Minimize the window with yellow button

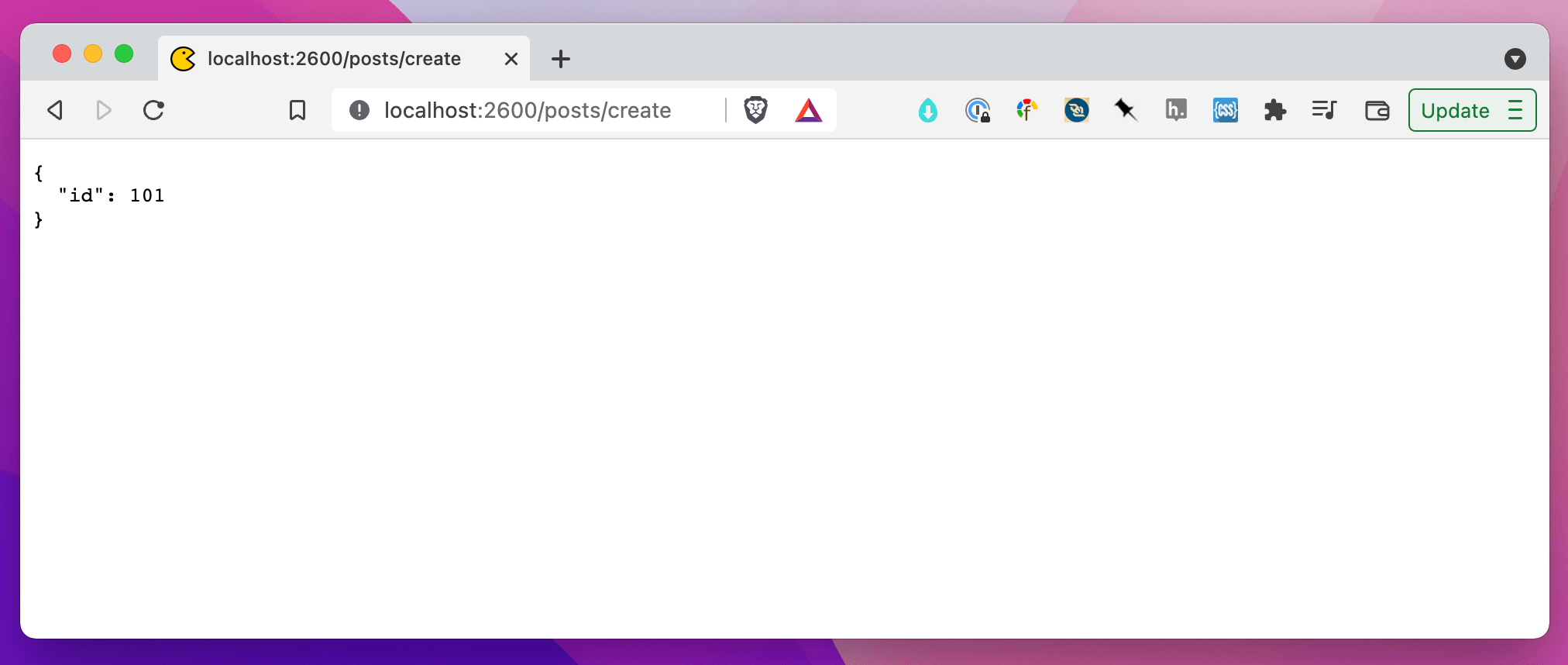pyautogui.click(x=93, y=53)
